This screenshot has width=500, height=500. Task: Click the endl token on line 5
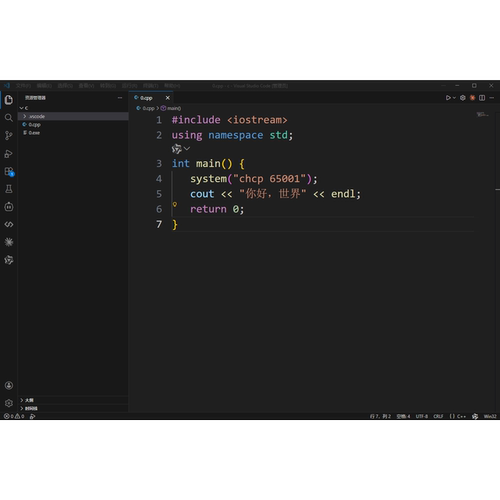343,194
